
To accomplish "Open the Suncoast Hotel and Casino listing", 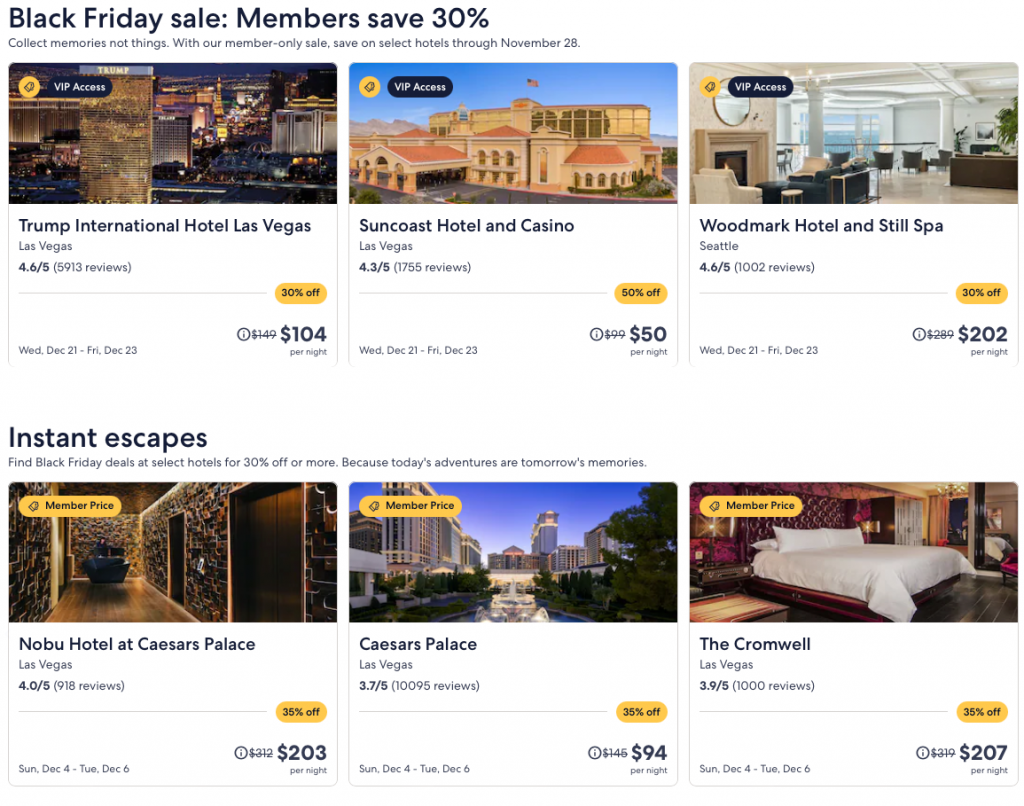I will point(466,226).
